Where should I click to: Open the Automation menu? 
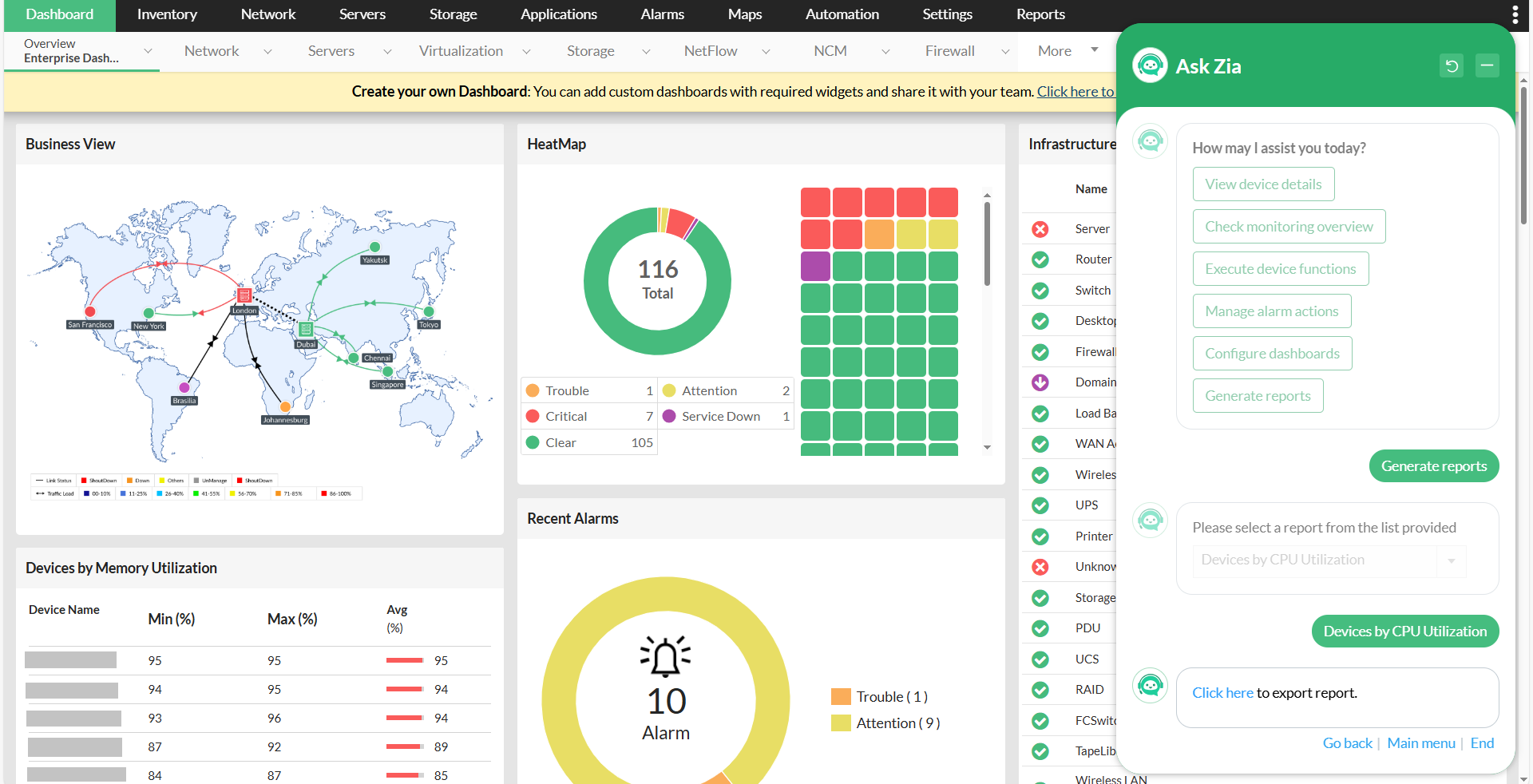coord(842,14)
